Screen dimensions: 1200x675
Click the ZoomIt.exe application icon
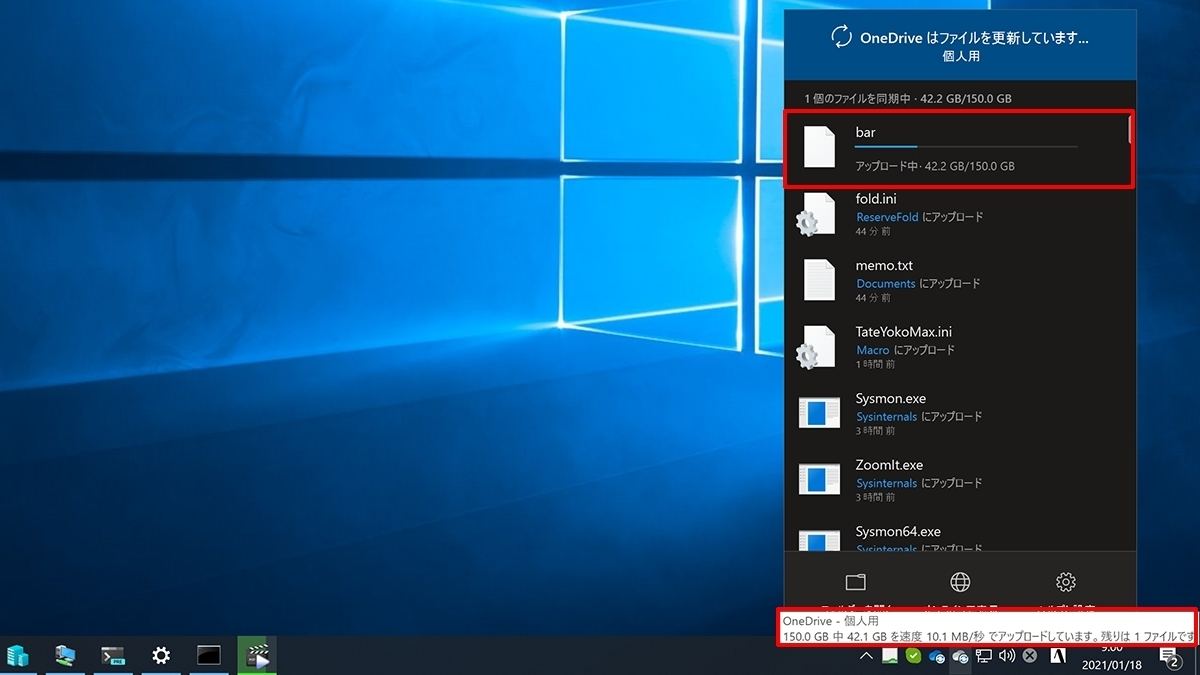coord(819,479)
